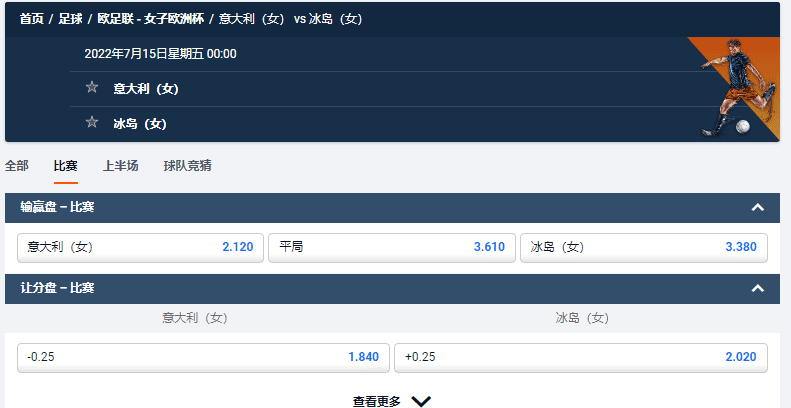Pick 冰岛（女）win at 3.380

point(644,247)
